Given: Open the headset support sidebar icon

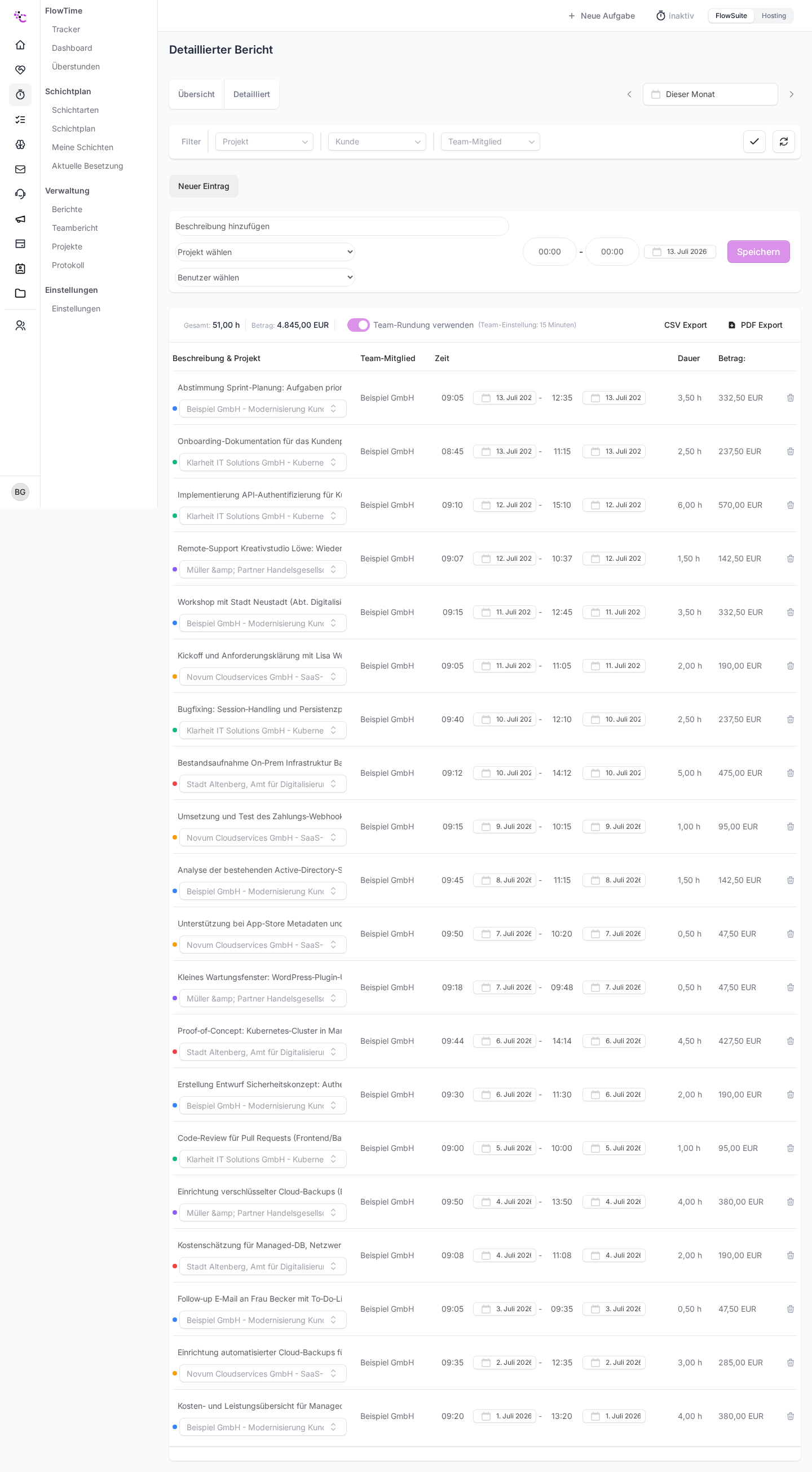Looking at the screenshot, I should 20,194.
